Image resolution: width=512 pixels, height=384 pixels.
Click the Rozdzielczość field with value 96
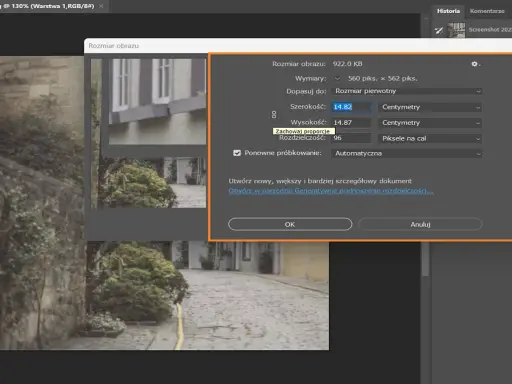coord(351,138)
